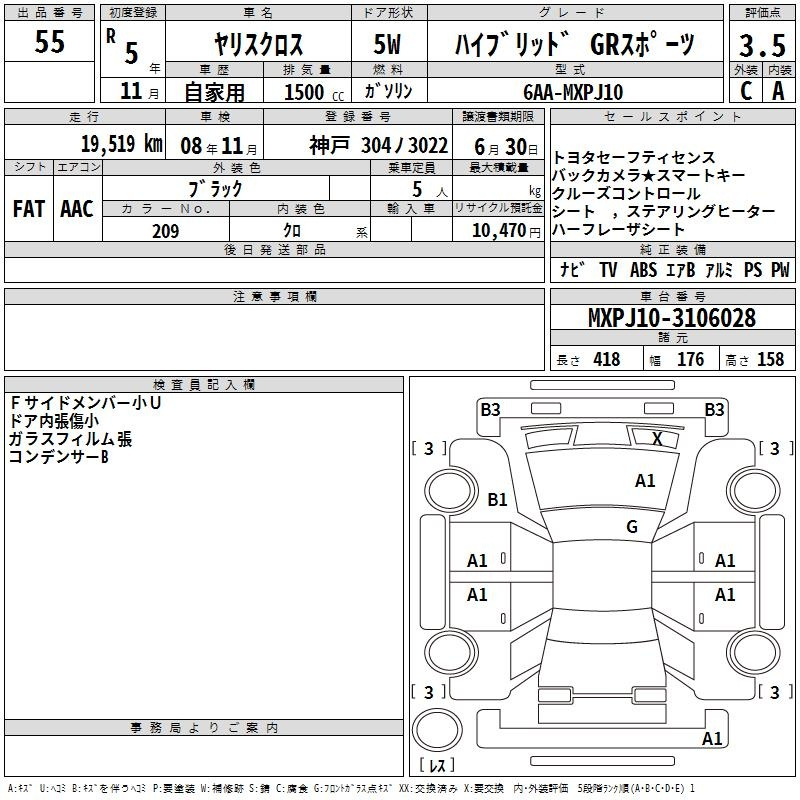Select the A1 marker on the hood
Viewport: 800px width, 800px height.
point(645,481)
